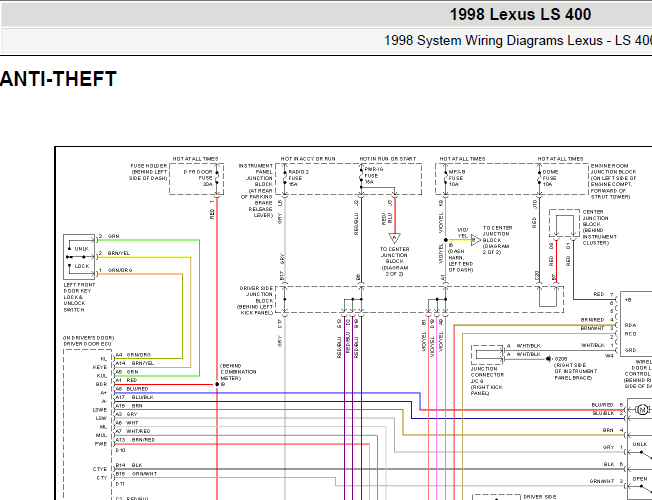652x500 pixels.
Task: Click the '1998 Lexus LS 400' title
Action: (520, 15)
